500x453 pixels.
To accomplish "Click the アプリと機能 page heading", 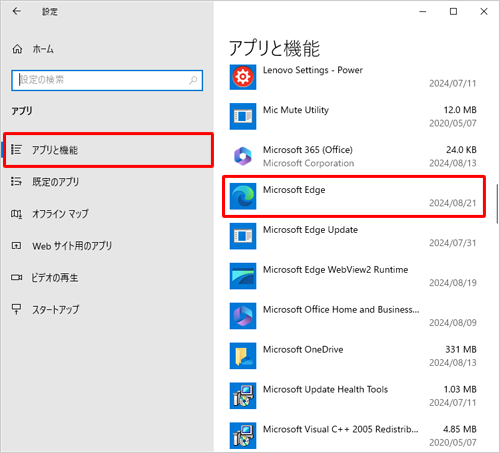I will pos(274,48).
